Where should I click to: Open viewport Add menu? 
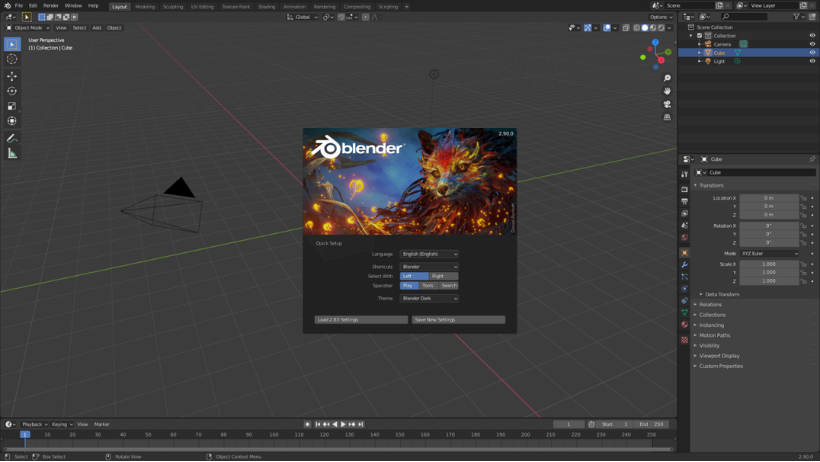pyautogui.click(x=97, y=28)
